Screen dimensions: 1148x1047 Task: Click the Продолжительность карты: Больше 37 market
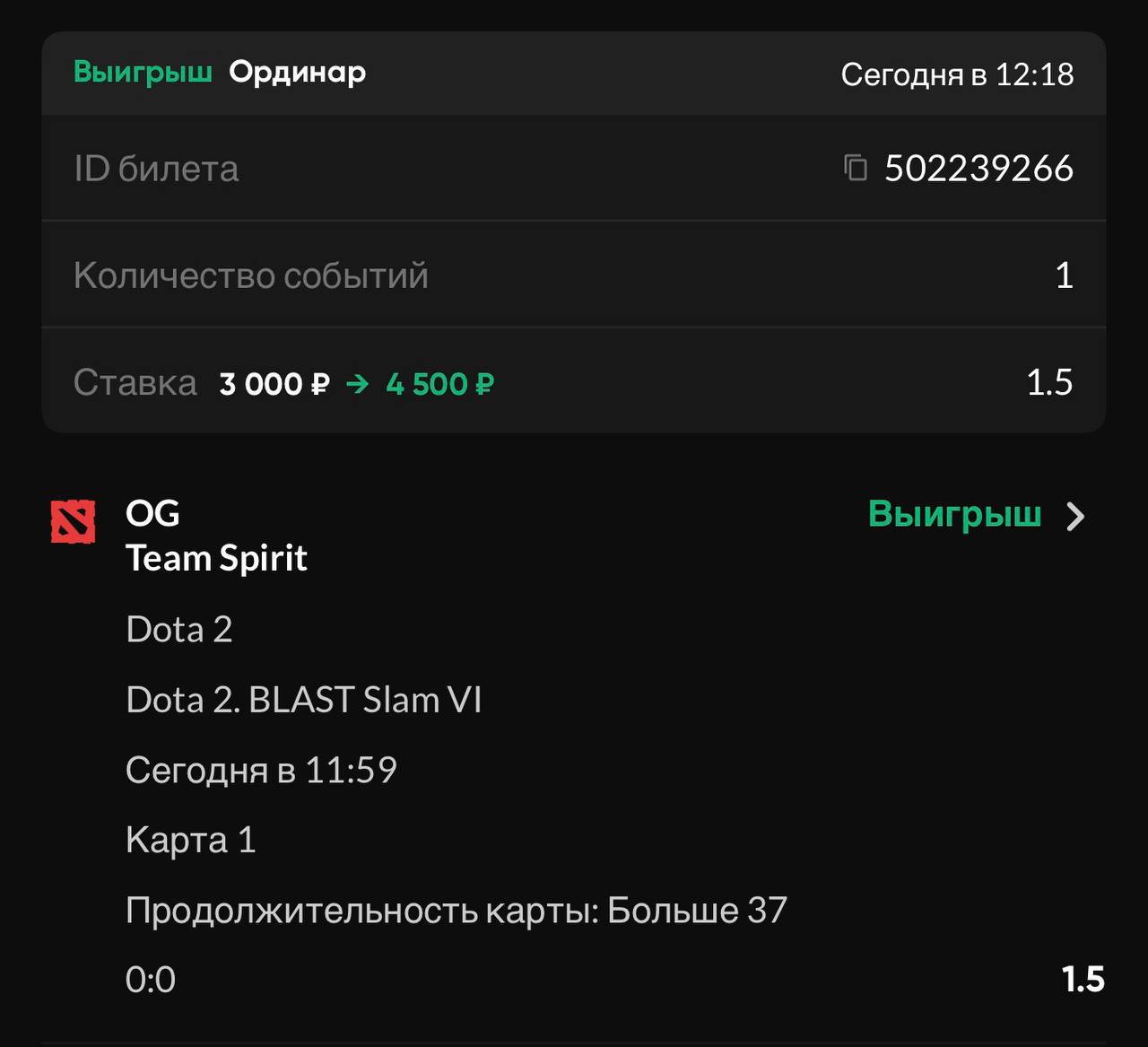tap(456, 911)
